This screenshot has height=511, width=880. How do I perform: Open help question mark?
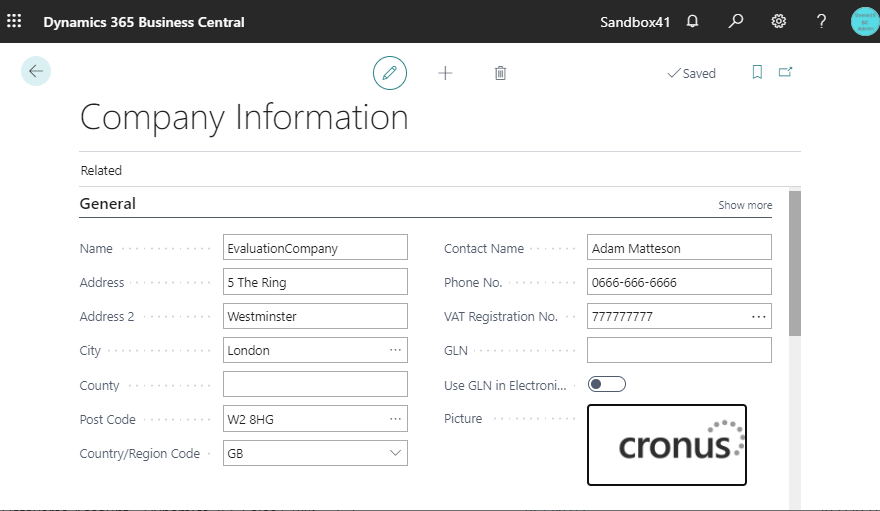821,21
